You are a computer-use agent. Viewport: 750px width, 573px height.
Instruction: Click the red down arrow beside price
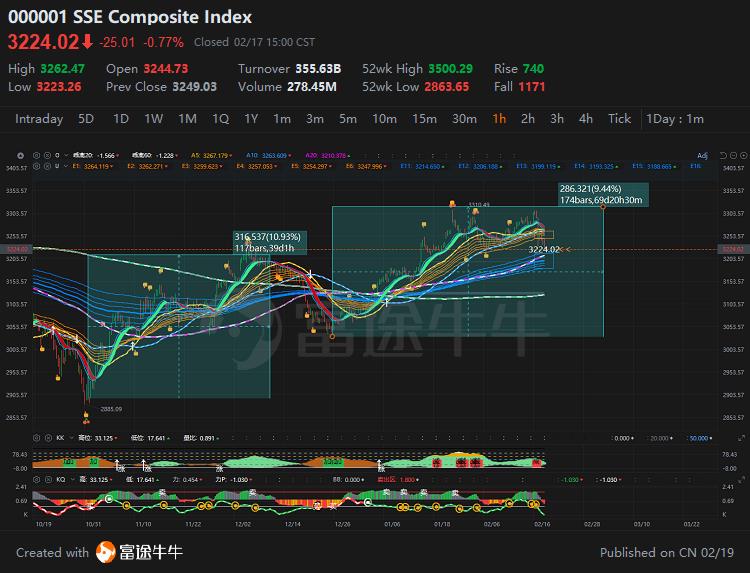[88, 42]
